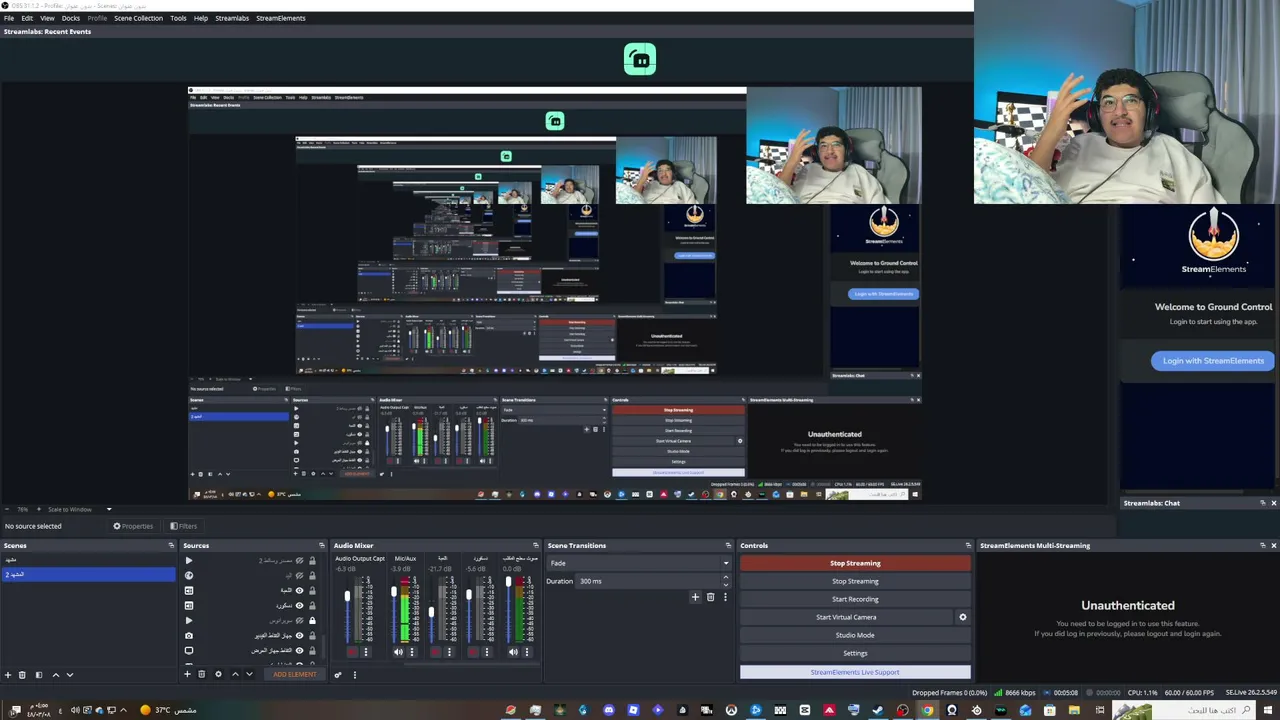
Task: Unmute the Audio Output Capt channel
Action: pos(351,652)
